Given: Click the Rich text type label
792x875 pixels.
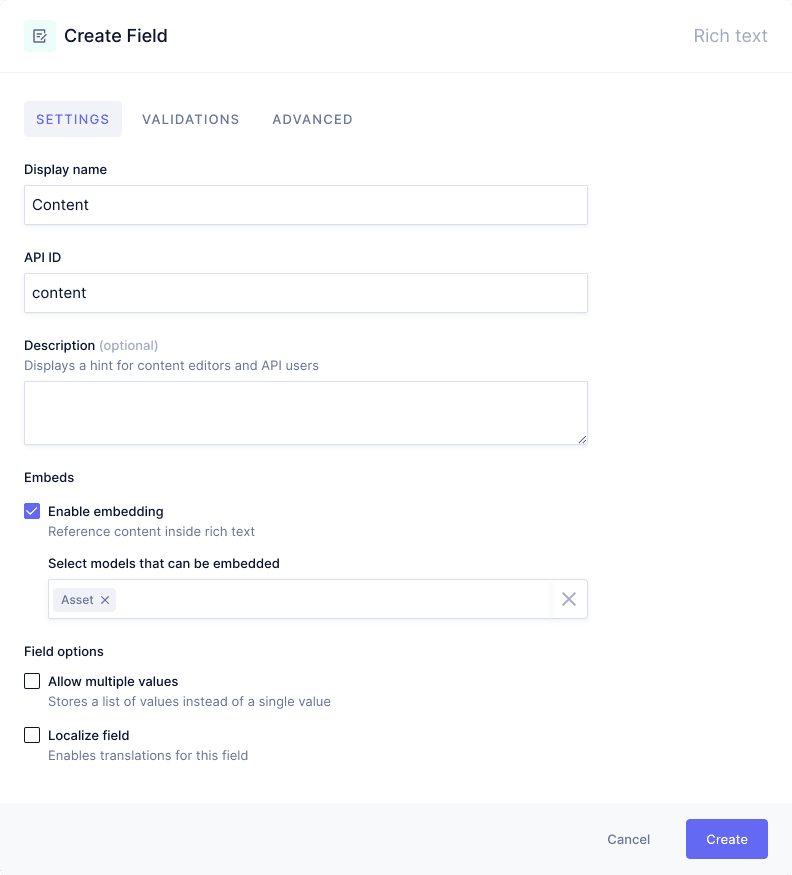Looking at the screenshot, I should click(730, 36).
